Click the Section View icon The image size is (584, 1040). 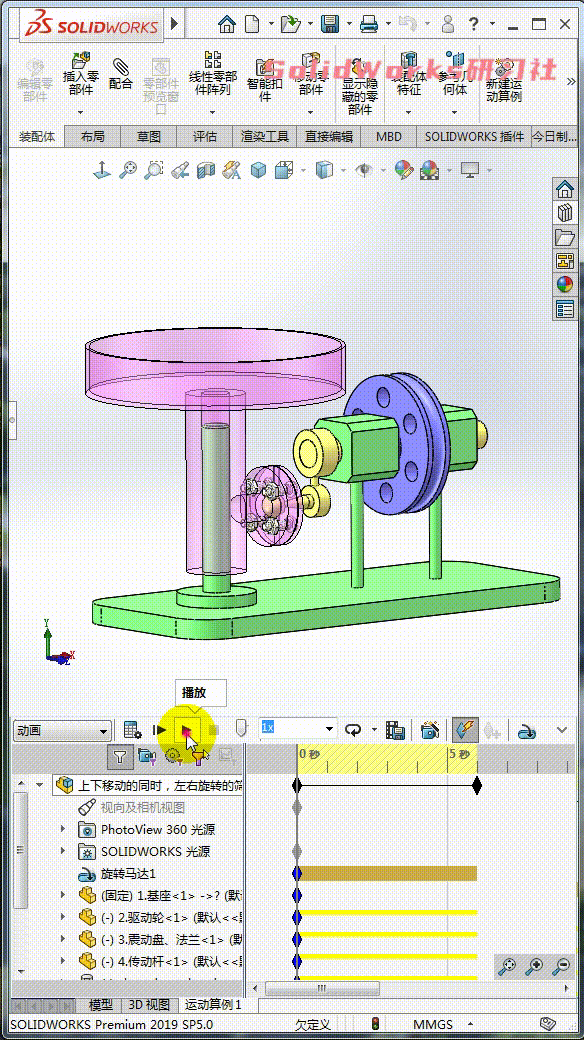[x=206, y=170]
